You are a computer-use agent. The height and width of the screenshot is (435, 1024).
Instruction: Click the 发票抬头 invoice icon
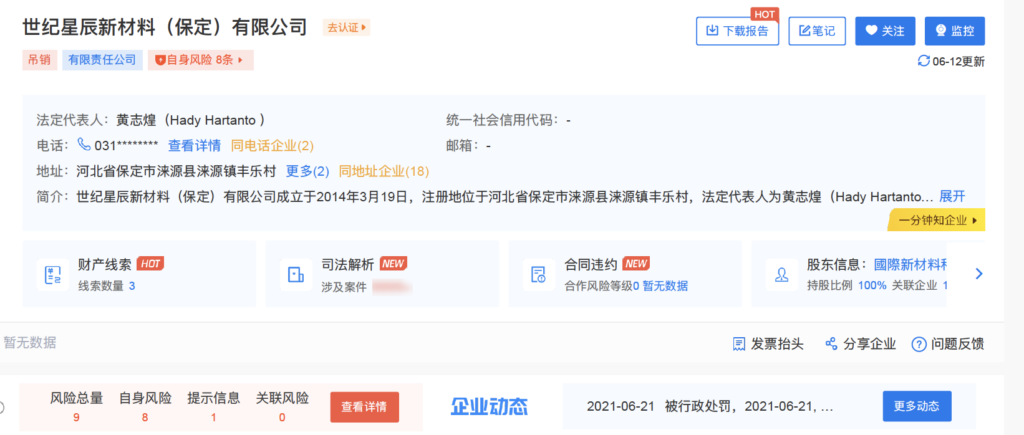click(739, 344)
